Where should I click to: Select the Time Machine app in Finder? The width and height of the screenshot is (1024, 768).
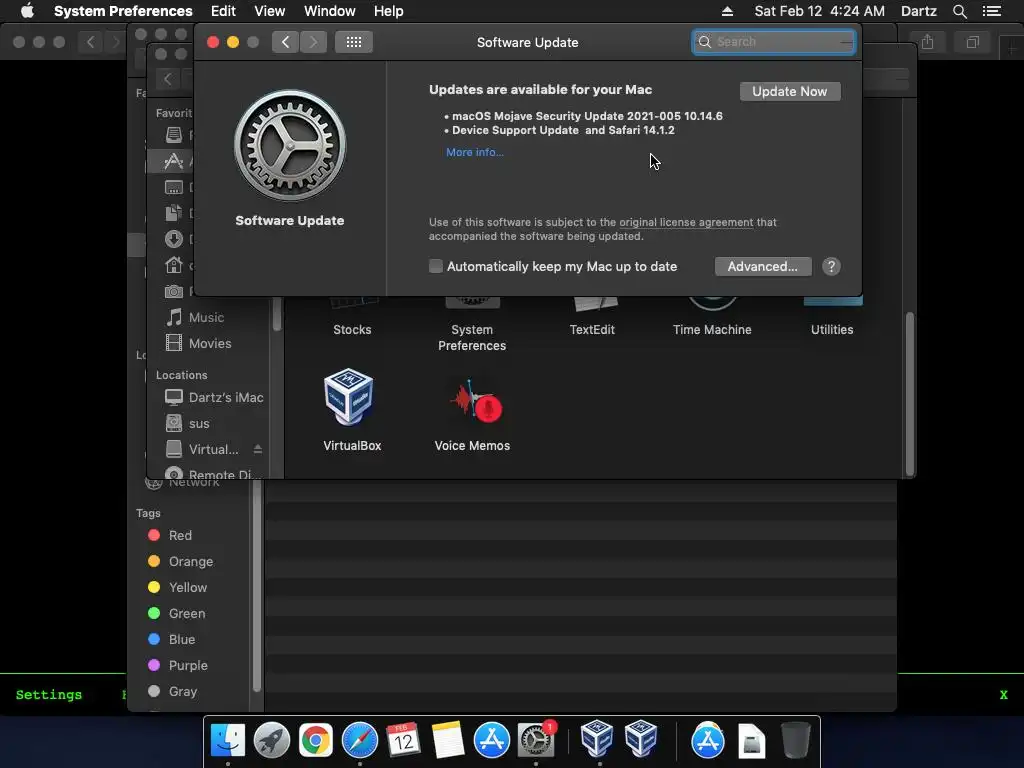[x=712, y=329]
